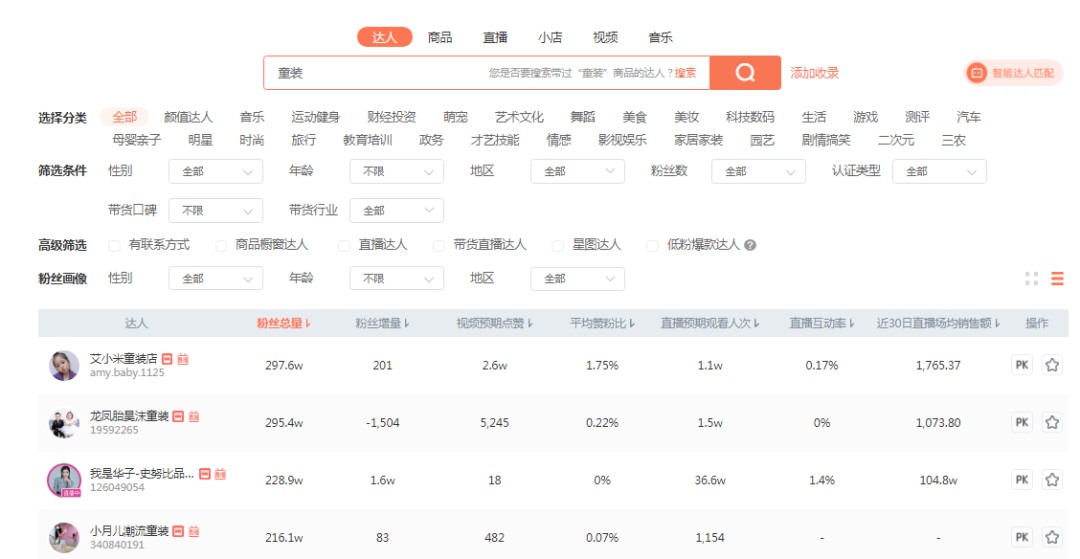1080x559 pixels.
Task: Click the orange search magnifier button
Action: coord(745,73)
